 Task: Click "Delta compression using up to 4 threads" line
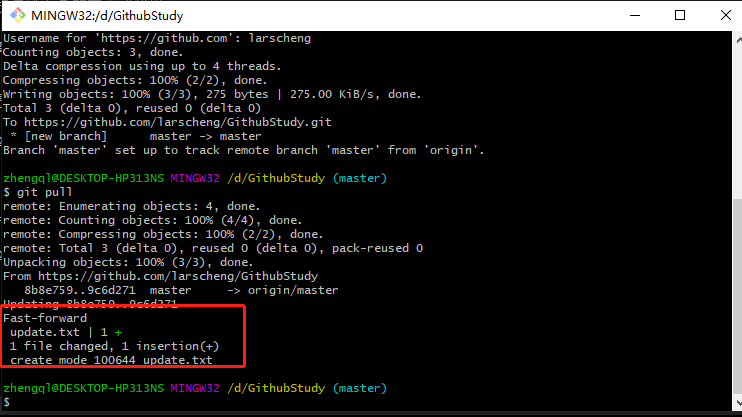[x=142, y=66]
